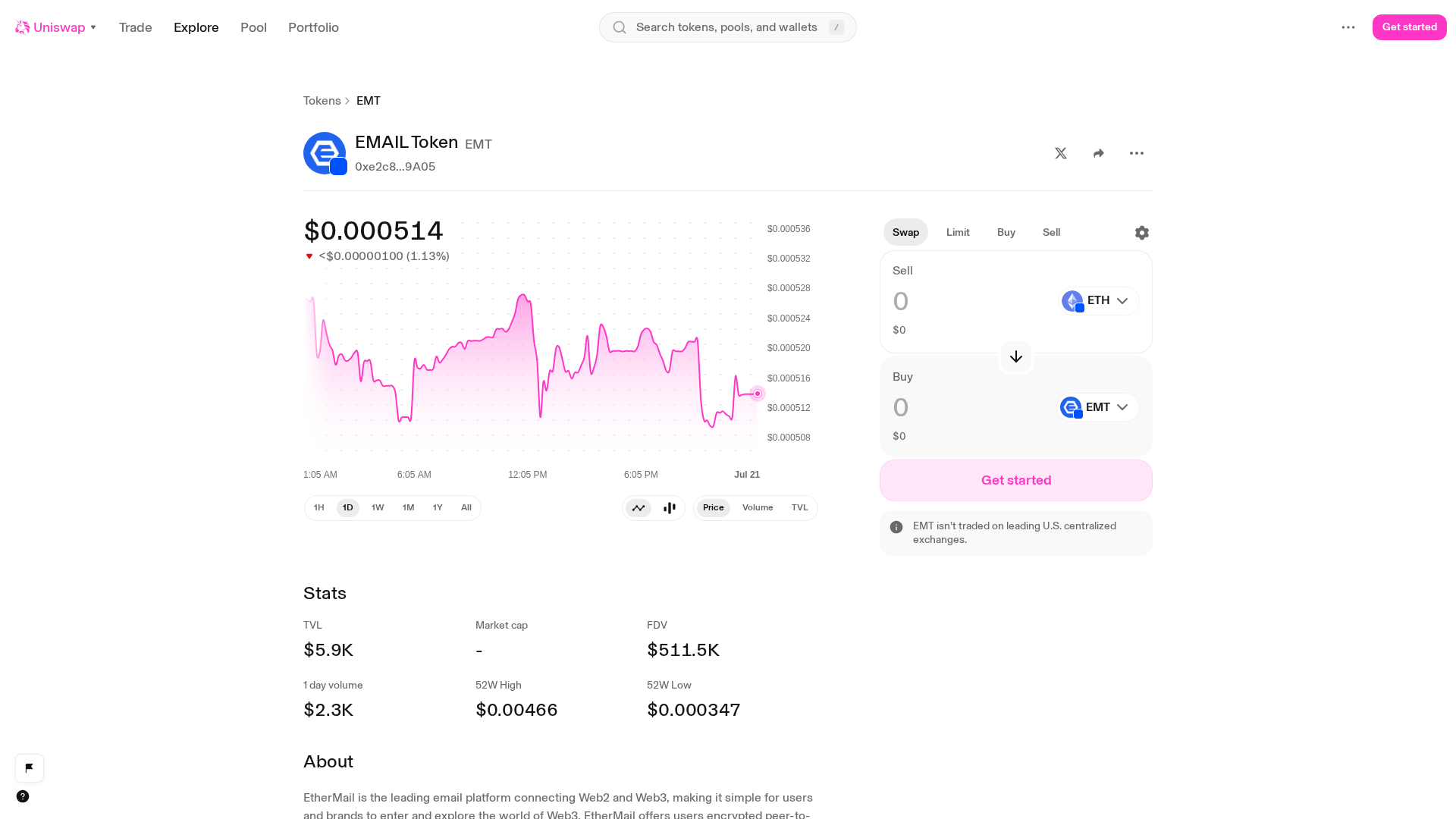
Task: Open the EMT token selector dropdown
Action: tap(1098, 407)
